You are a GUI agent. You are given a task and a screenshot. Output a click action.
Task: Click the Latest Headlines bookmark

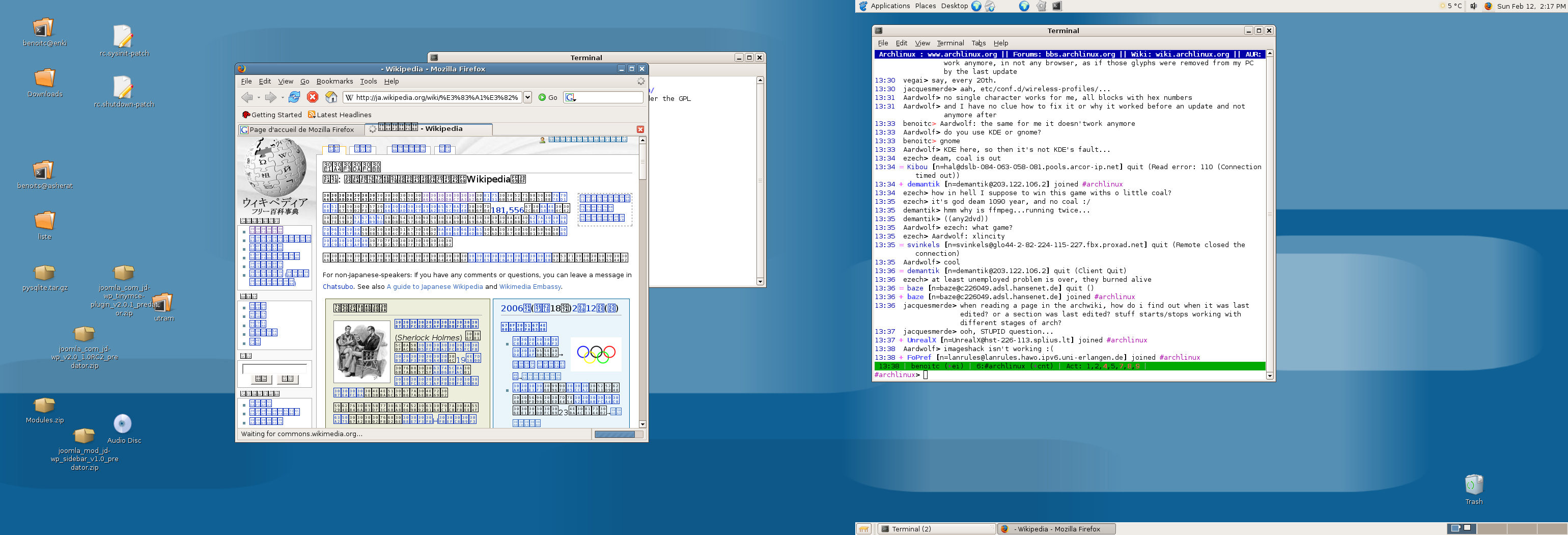coord(340,115)
